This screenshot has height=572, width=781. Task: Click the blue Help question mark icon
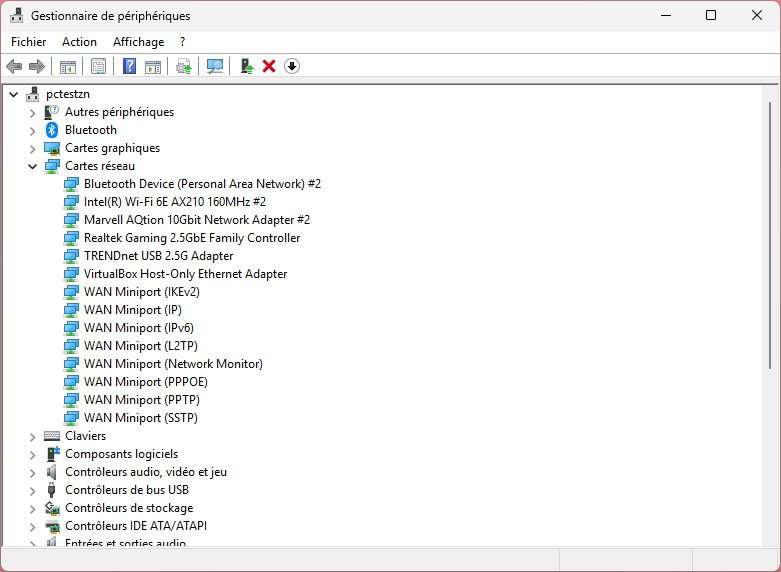click(130, 66)
